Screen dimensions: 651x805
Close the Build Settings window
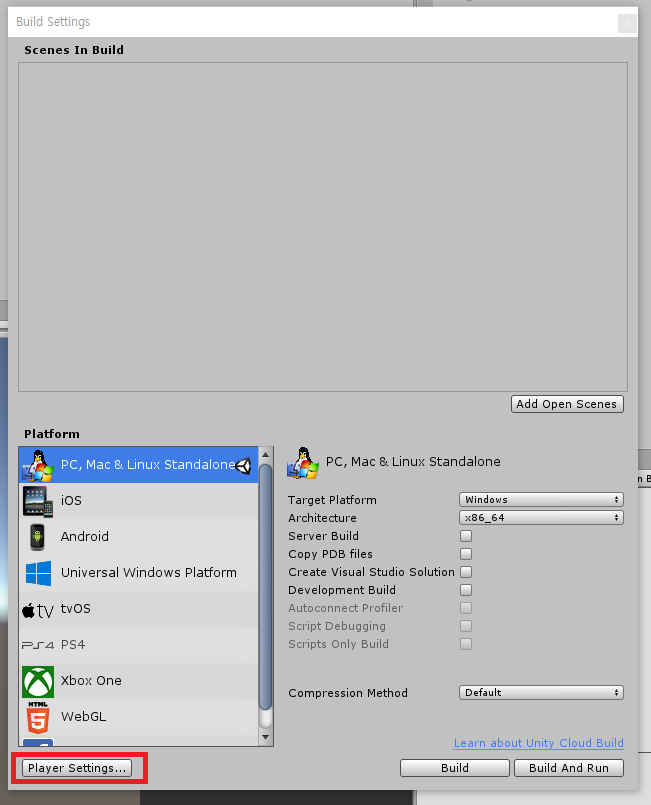(627, 23)
